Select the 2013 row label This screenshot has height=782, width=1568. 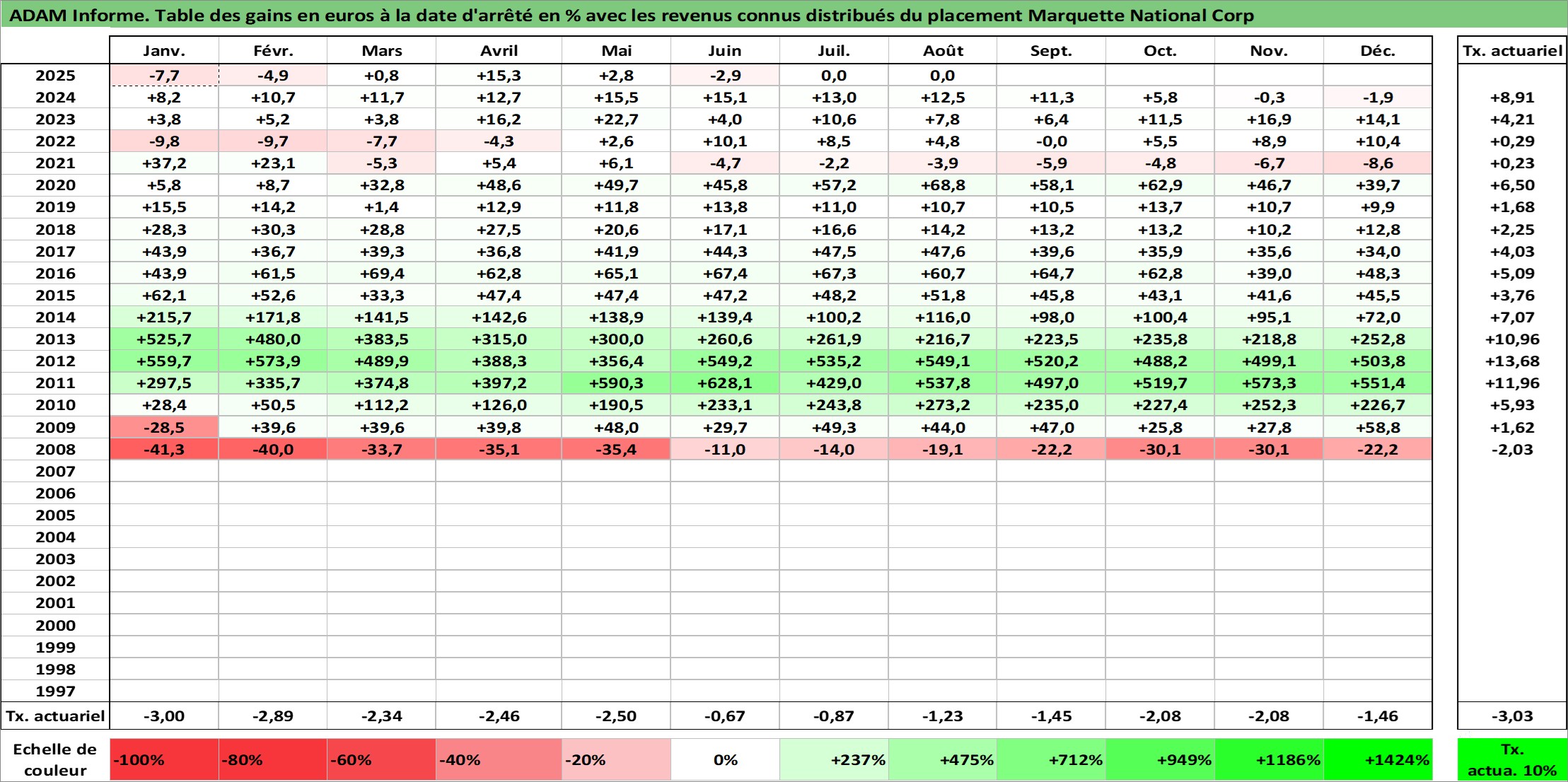coord(55,339)
